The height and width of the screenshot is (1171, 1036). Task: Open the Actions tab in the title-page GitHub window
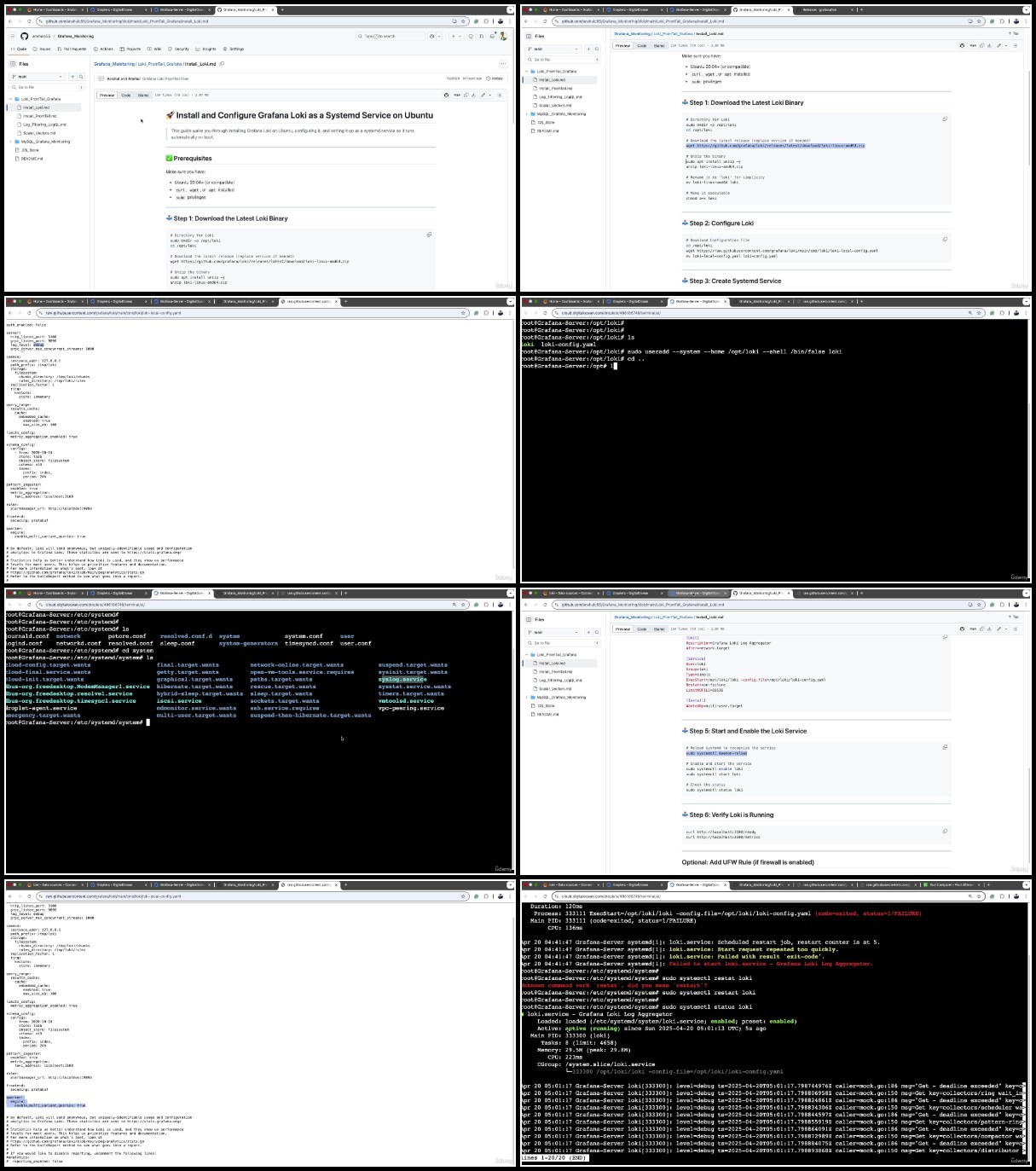[103, 49]
